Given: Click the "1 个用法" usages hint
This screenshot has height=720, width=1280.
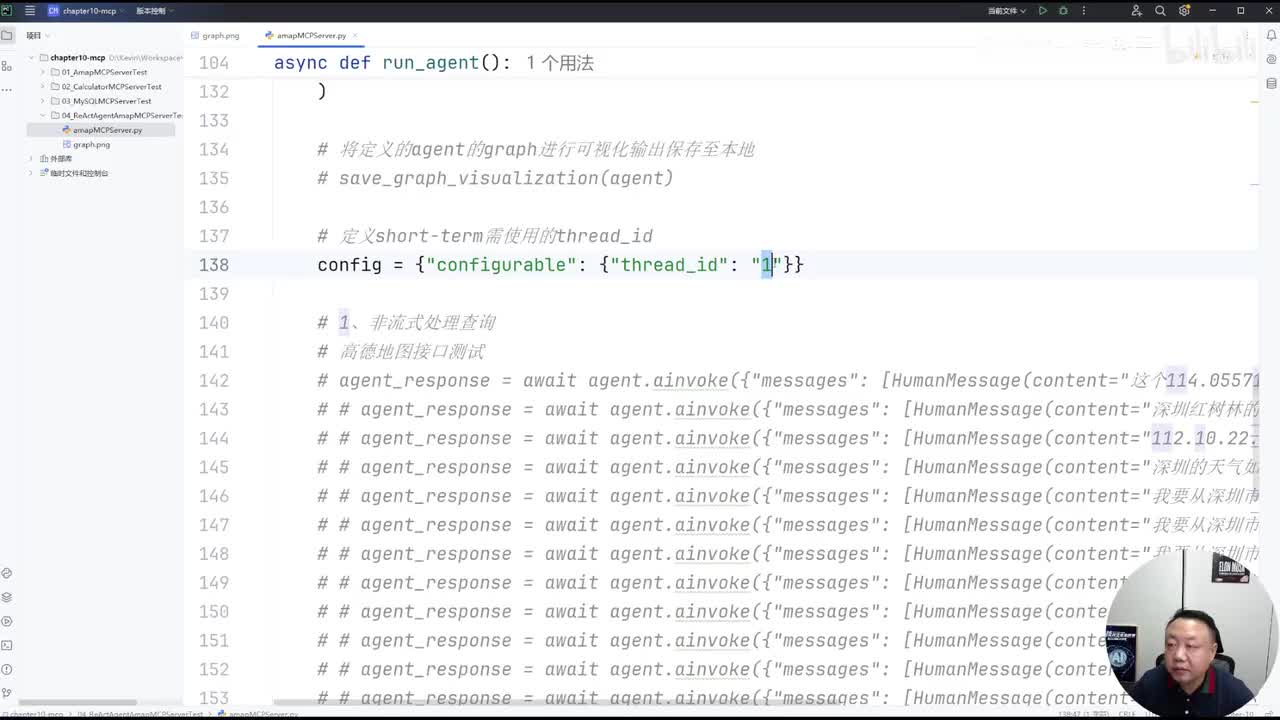Looking at the screenshot, I should [x=560, y=63].
